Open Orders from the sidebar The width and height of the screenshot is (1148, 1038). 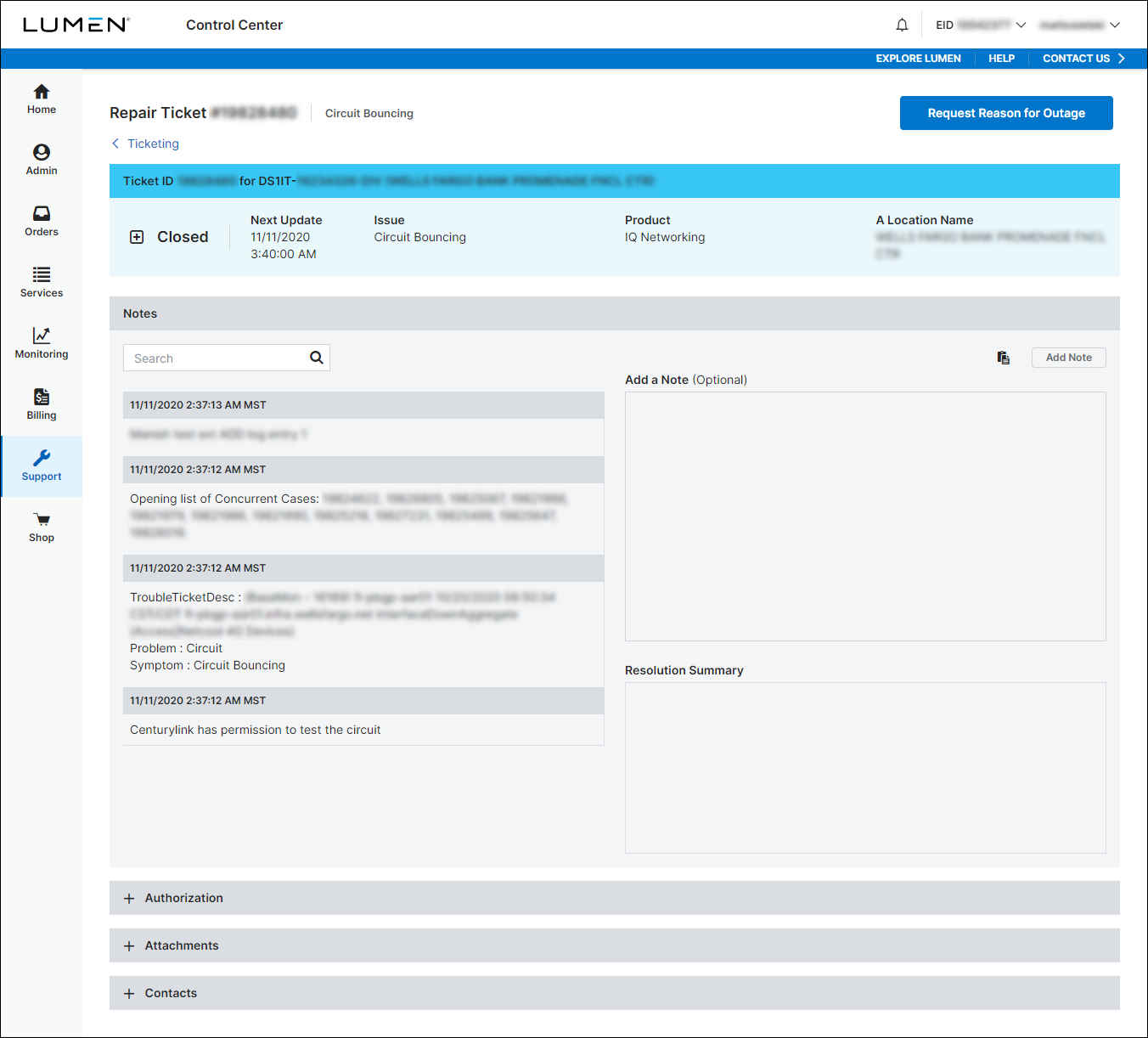[x=41, y=222]
